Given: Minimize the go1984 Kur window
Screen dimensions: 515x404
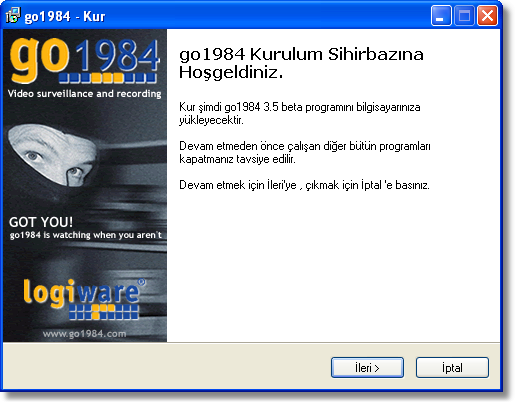Looking at the screenshot, I should coord(441,15).
